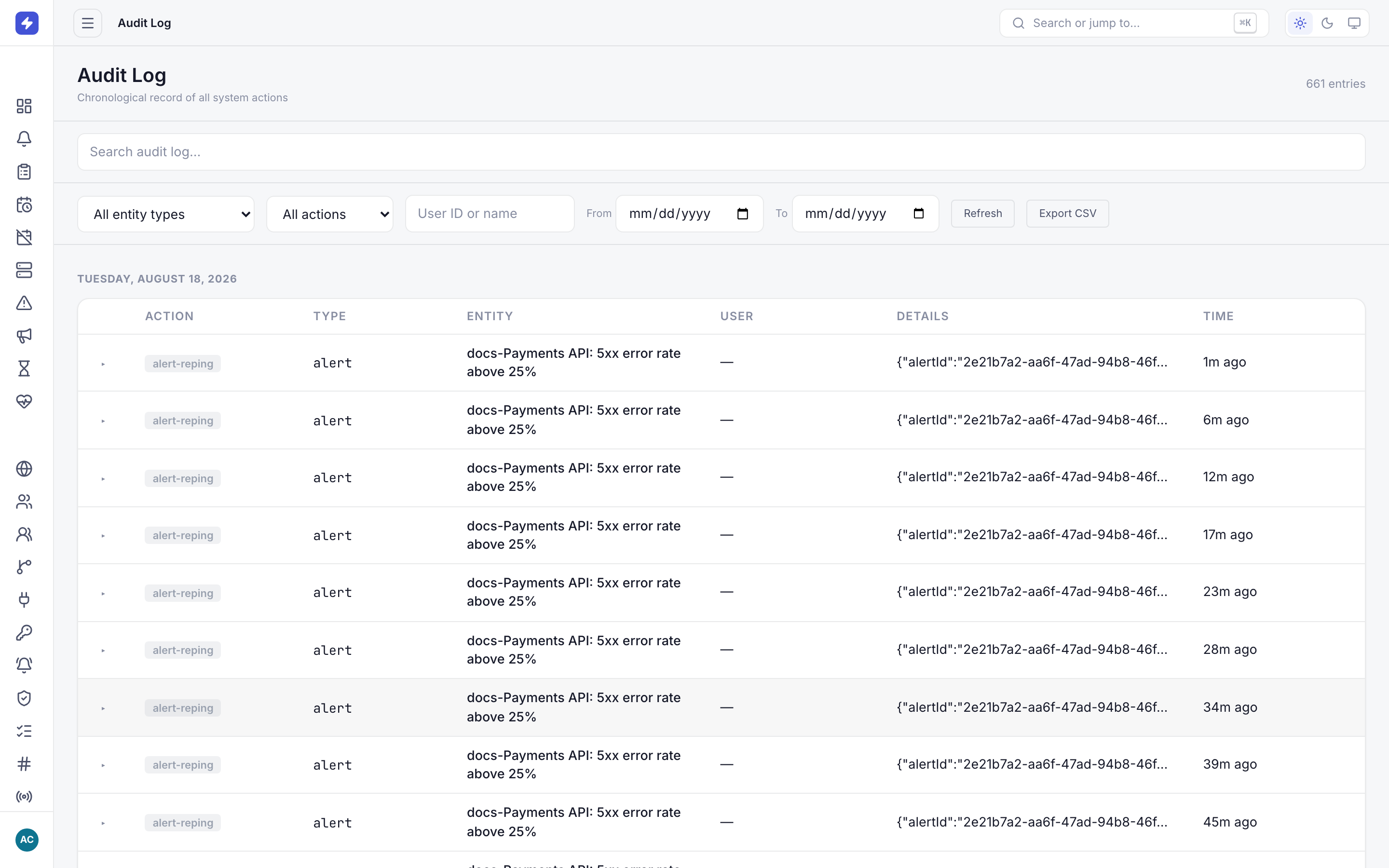Click entity text in 23m ago row

pyautogui.click(x=573, y=592)
